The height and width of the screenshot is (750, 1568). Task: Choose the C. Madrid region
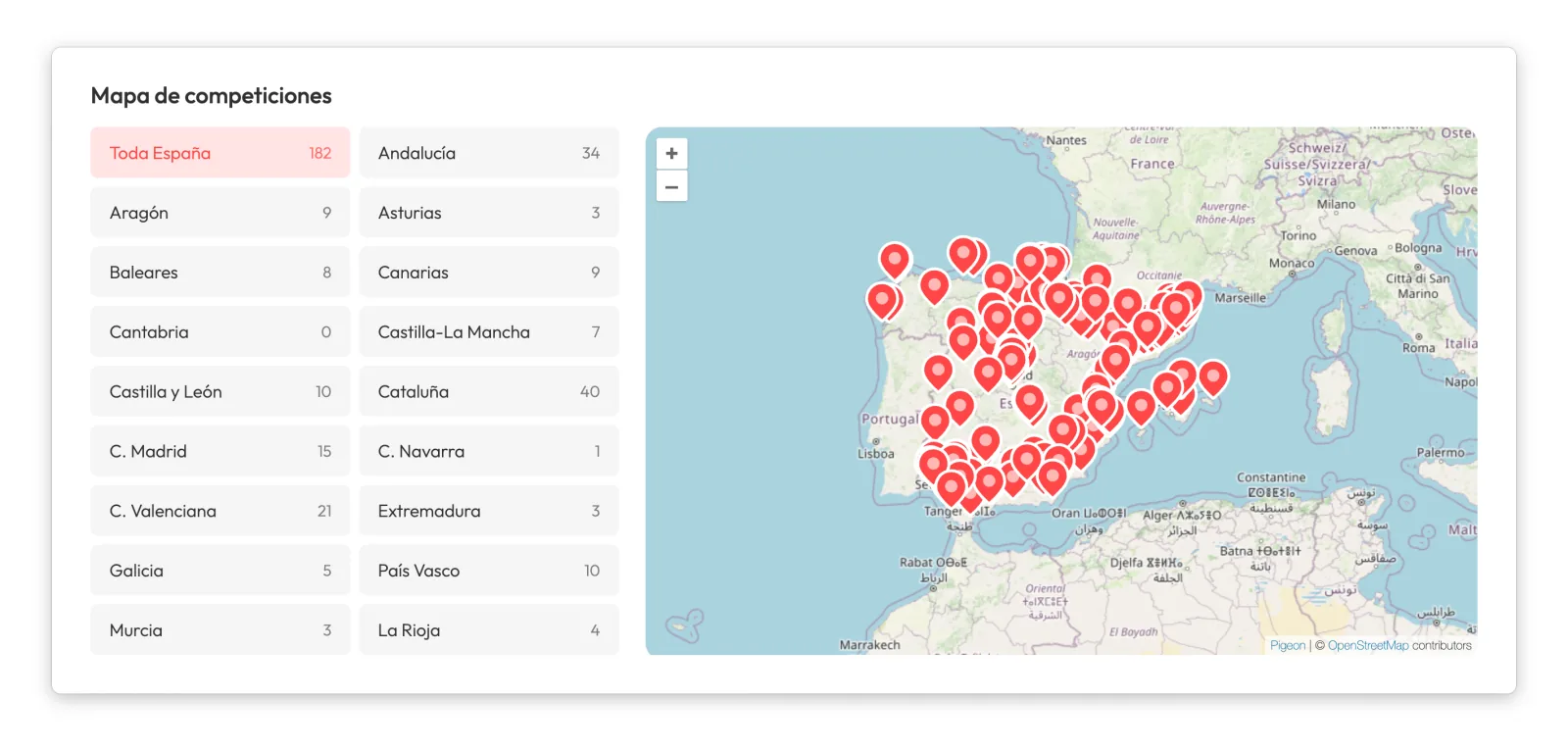coord(220,452)
